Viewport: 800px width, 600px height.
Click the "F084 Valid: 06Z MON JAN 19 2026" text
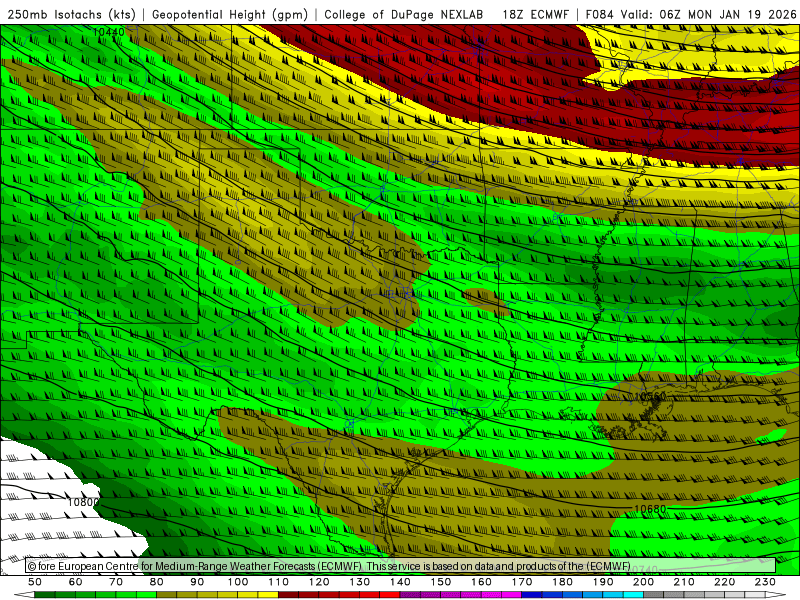pyautogui.click(x=691, y=14)
